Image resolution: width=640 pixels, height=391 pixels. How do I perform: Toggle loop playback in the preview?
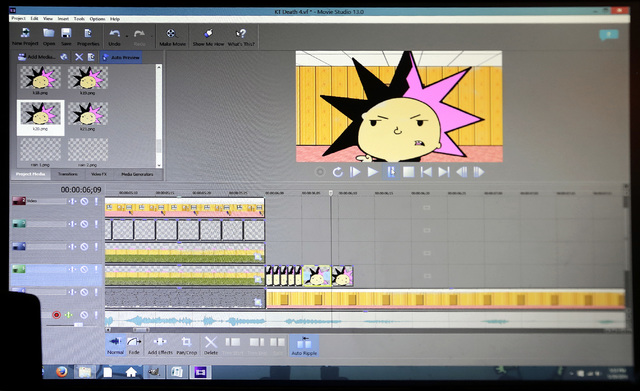coord(338,172)
